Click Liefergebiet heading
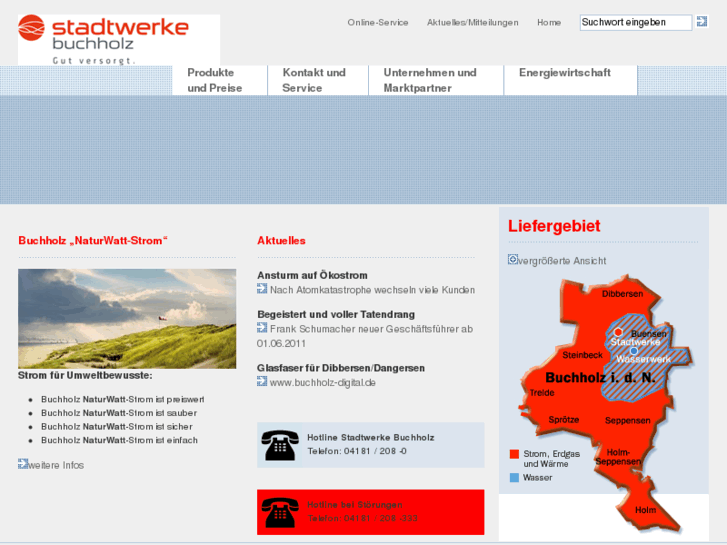The width and height of the screenshot is (727, 545). [554, 226]
